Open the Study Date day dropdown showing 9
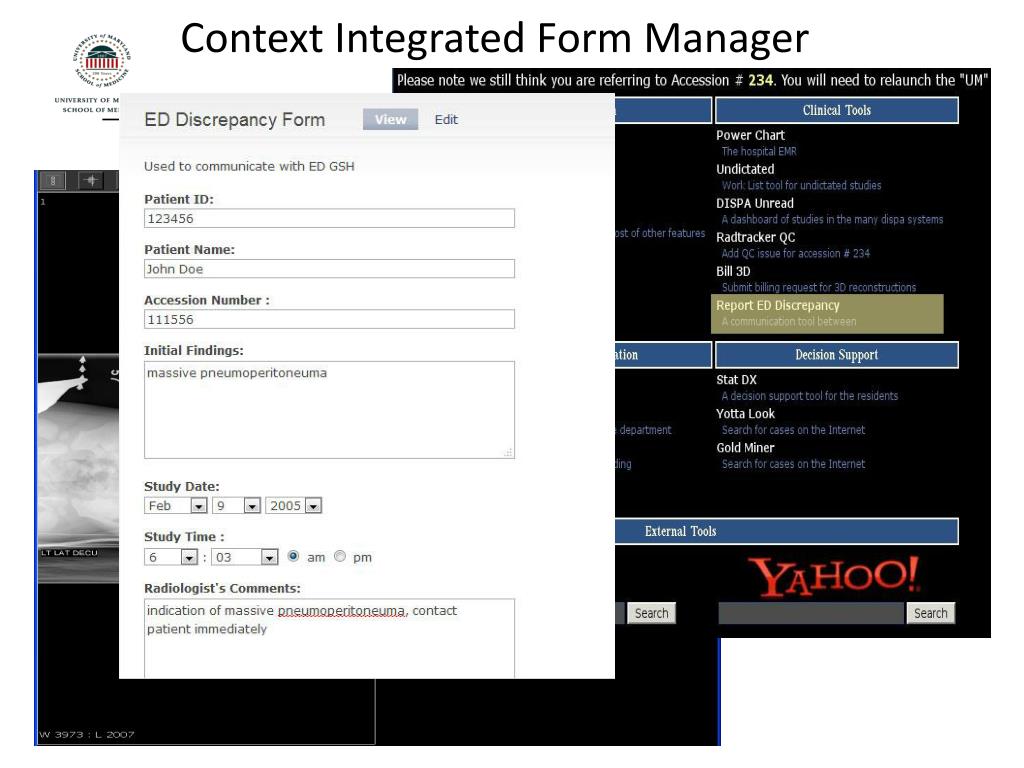This screenshot has height=768, width=1024. pos(236,505)
